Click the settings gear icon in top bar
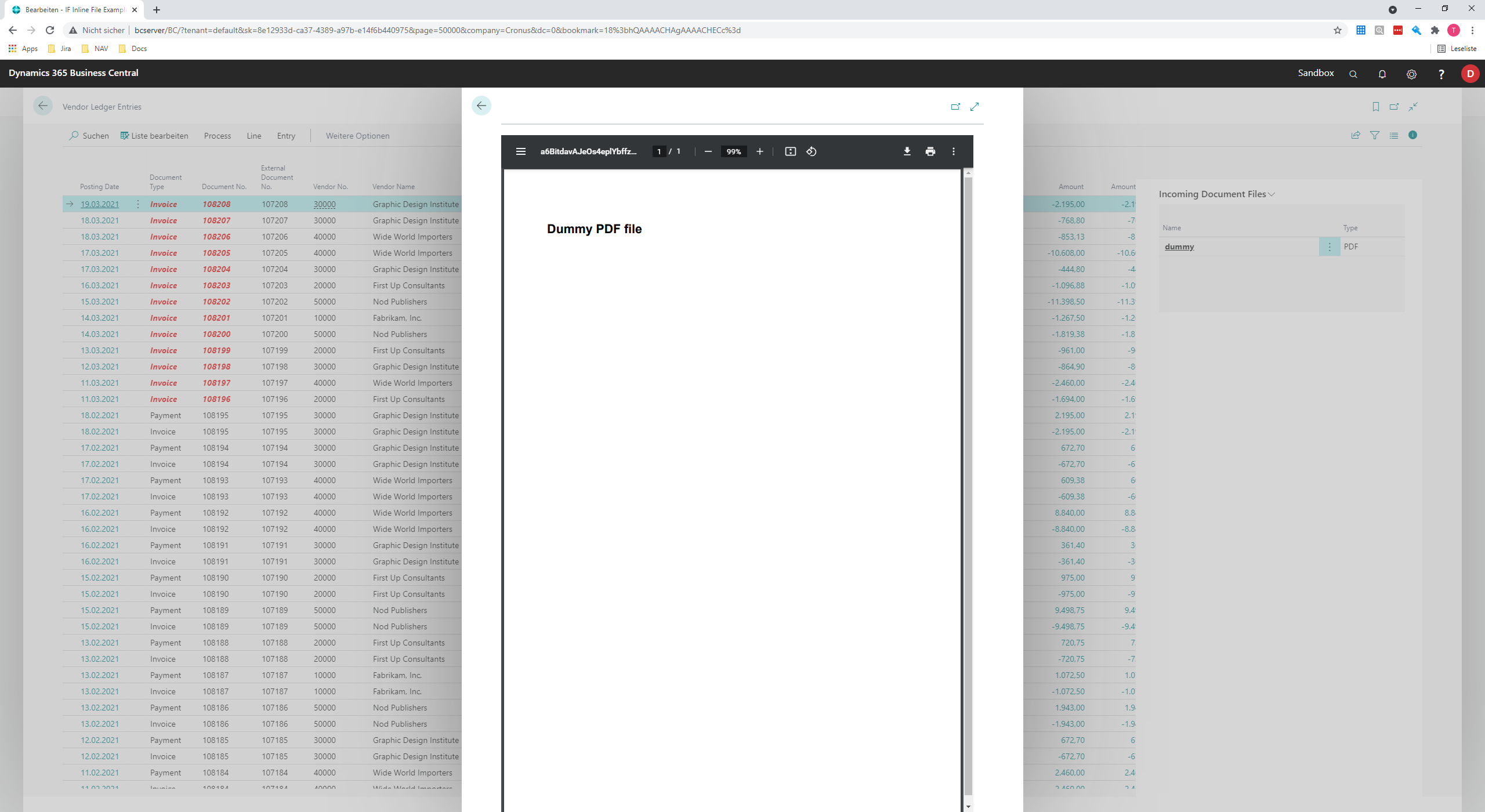The height and width of the screenshot is (812, 1485). 1411,73
